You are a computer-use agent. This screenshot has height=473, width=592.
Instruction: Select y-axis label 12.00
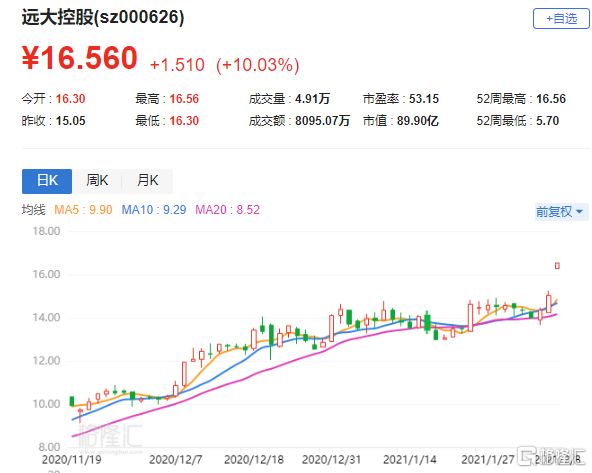pyautogui.click(x=46, y=361)
